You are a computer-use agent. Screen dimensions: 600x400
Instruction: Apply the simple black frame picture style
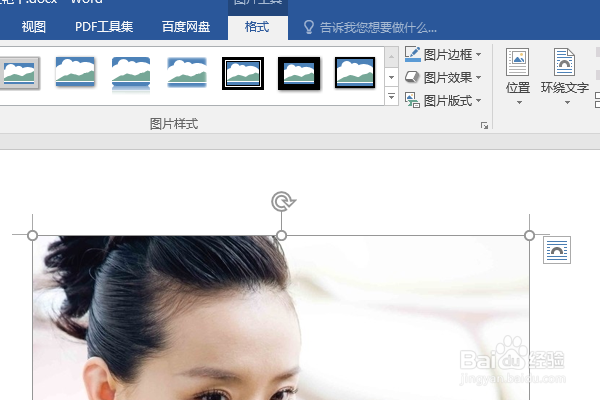tap(355, 73)
